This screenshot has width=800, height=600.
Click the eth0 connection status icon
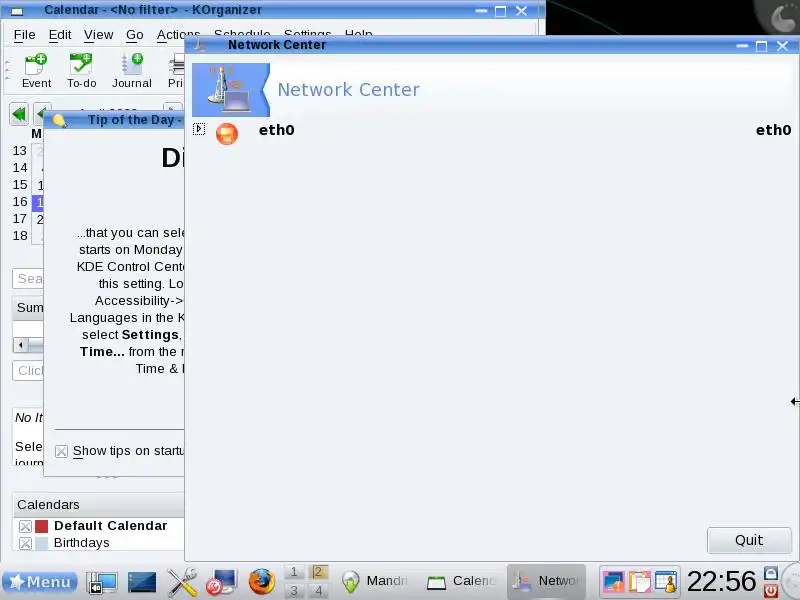(227, 134)
